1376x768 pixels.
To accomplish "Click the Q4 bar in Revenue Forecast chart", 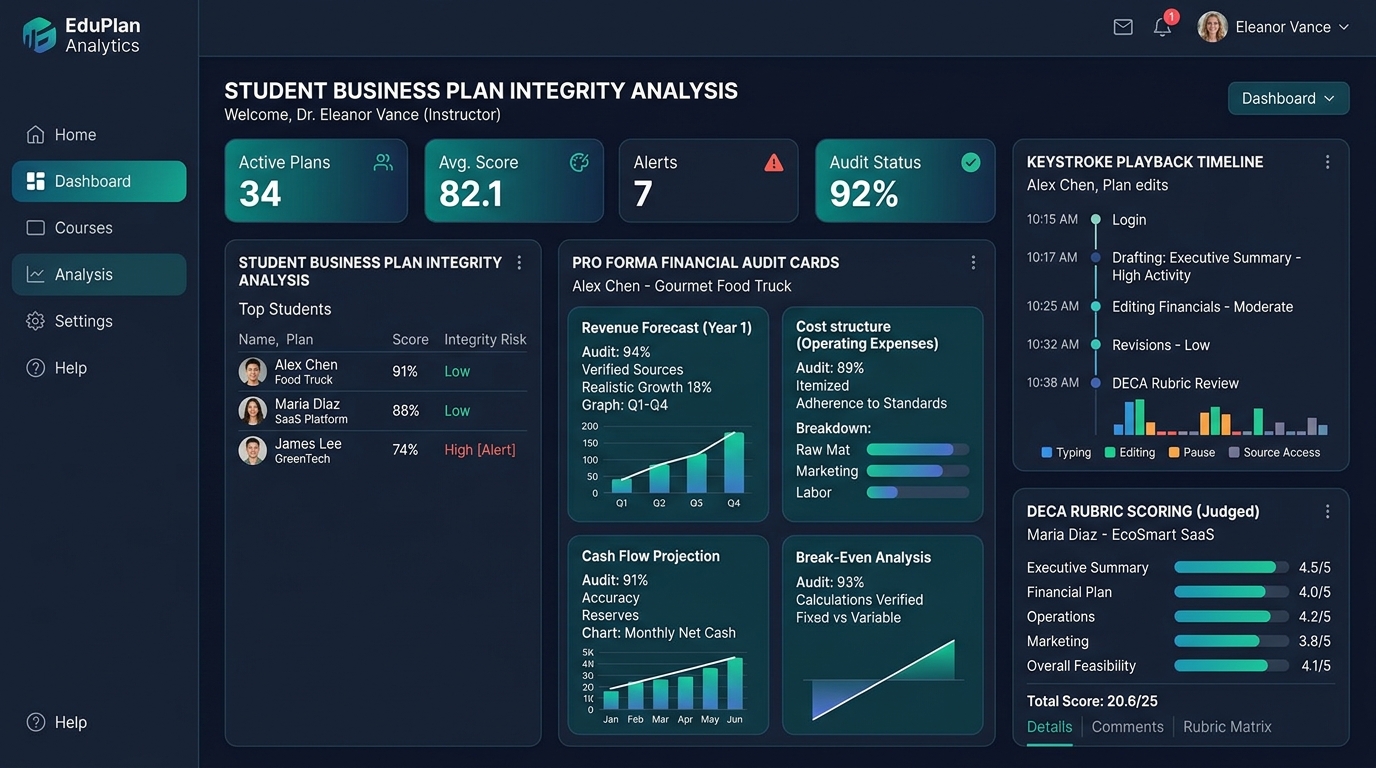I will (x=734, y=462).
